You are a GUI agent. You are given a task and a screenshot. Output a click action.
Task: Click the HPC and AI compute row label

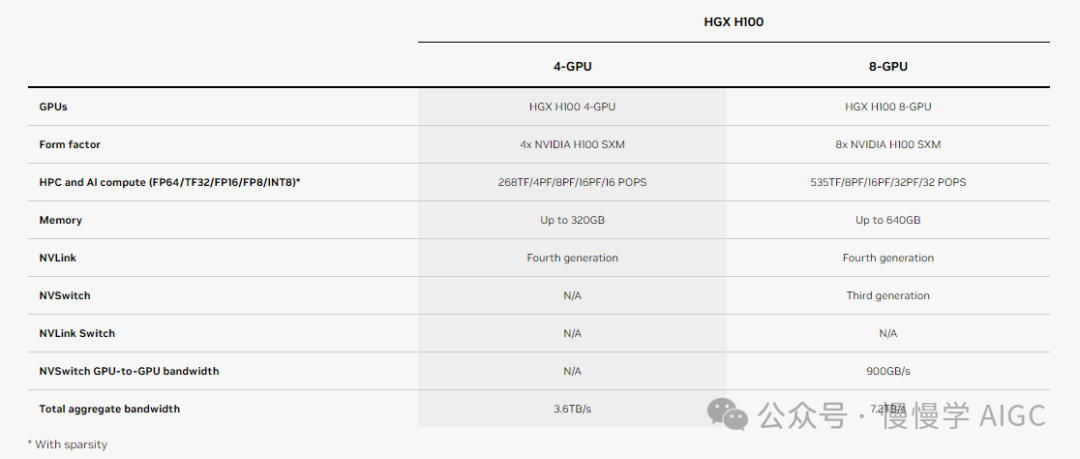point(170,182)
